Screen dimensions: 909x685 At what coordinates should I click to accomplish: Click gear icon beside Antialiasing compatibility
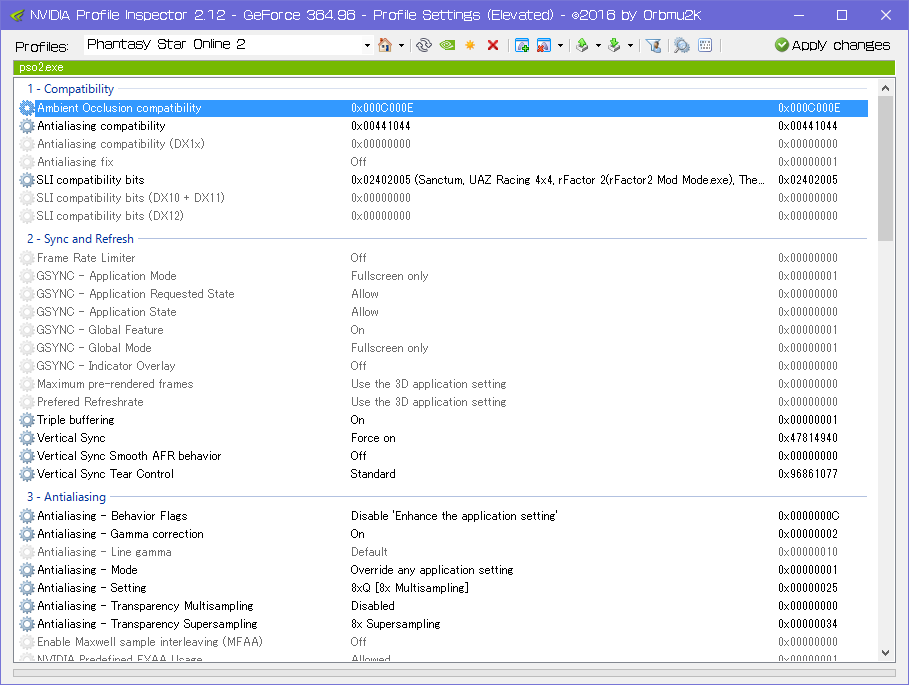tap(27, 126)
